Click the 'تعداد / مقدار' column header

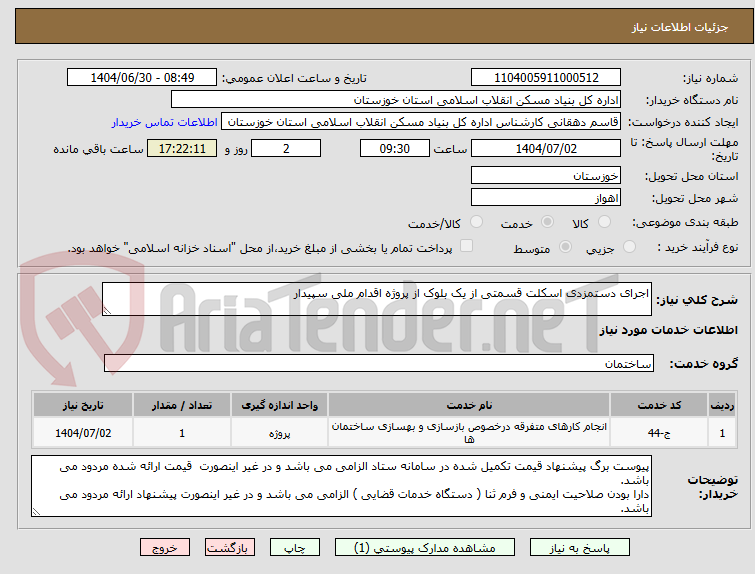182,405
